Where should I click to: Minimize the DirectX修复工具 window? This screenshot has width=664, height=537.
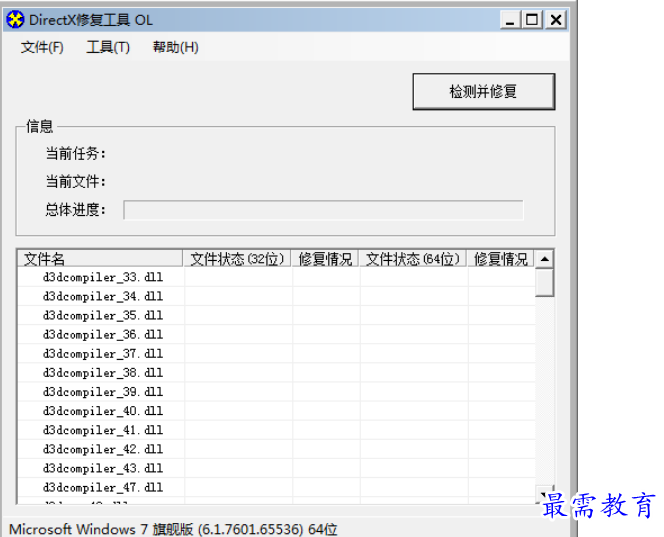point(510,20)
